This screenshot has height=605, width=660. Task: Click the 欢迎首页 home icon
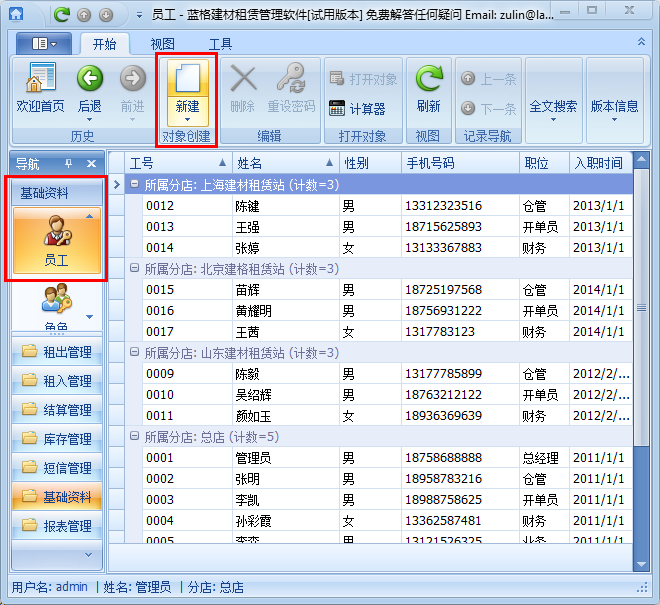click(40, 82)
